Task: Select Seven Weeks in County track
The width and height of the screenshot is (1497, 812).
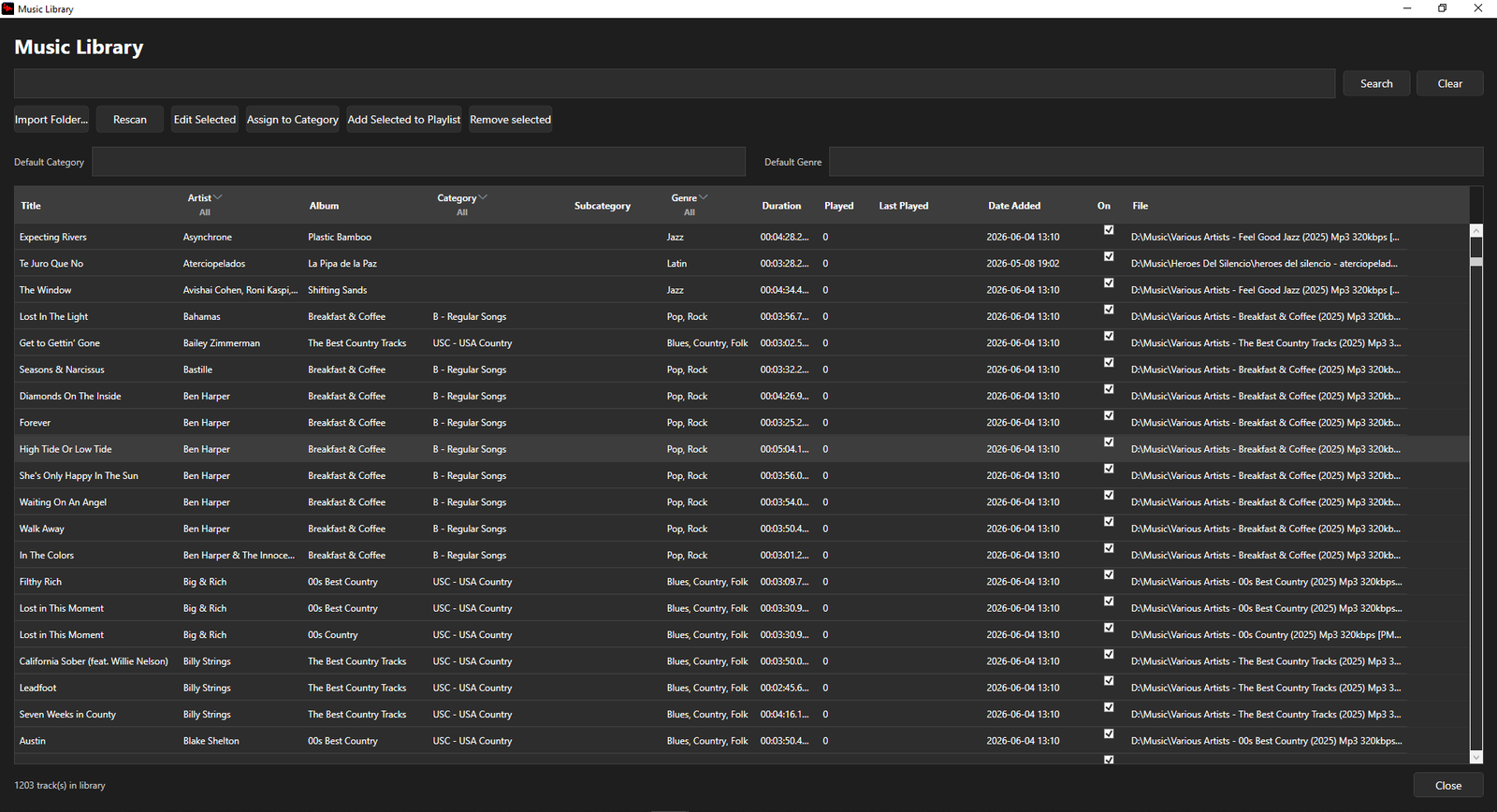Action: pyautogui.click(x=67, y=714)
